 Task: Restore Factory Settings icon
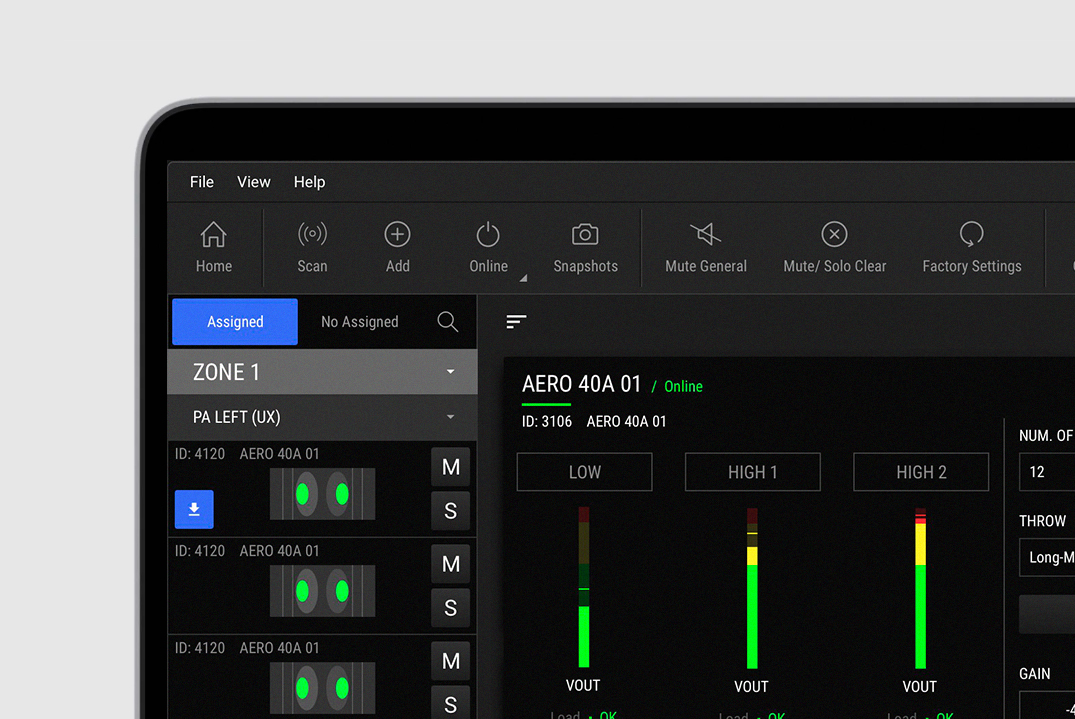971,235
